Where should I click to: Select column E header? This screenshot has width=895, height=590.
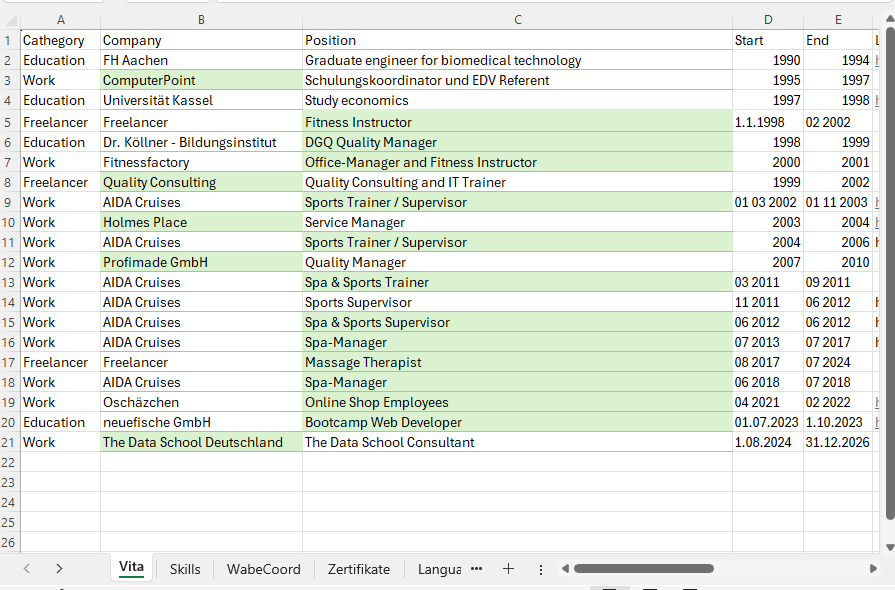pyautogui.click(x=838, y=20)
